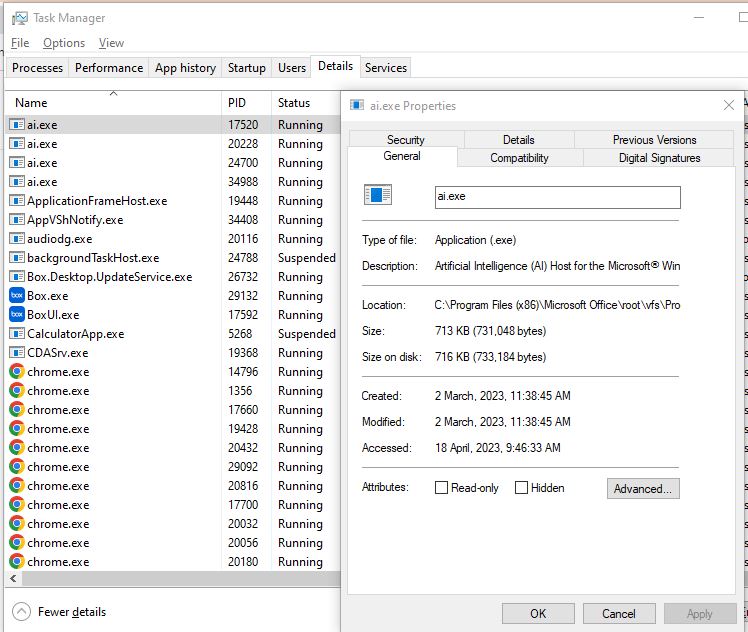Click the ApplicationFrameHost.exe process icon
The image size is (748, 632).
point(17,201)
